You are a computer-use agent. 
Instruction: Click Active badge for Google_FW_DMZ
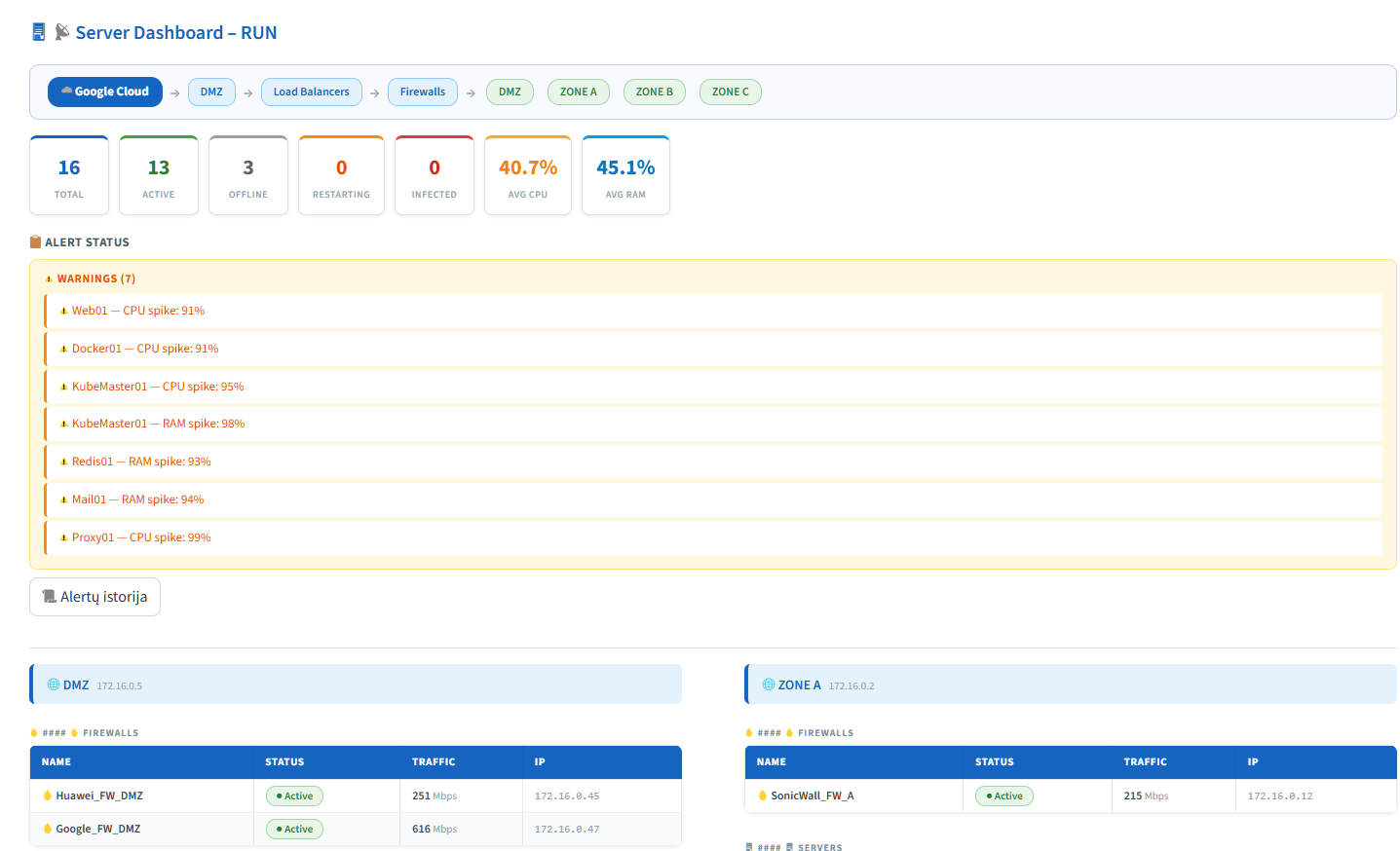coord(294,829)
